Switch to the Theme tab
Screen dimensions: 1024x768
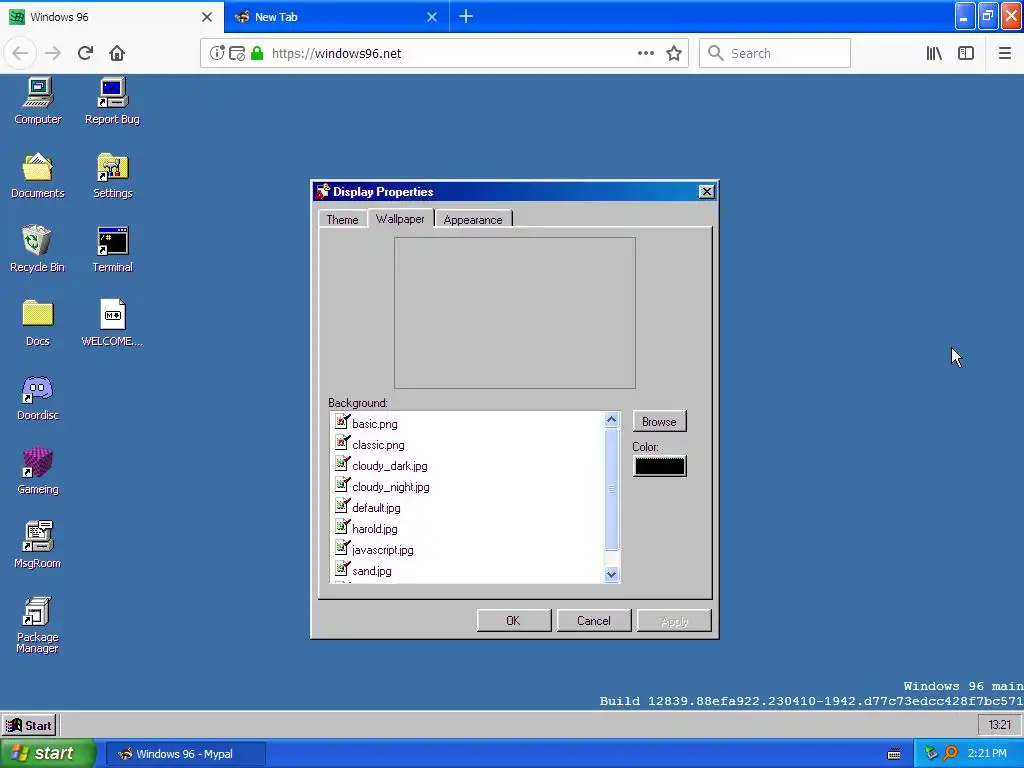(342, 219)
